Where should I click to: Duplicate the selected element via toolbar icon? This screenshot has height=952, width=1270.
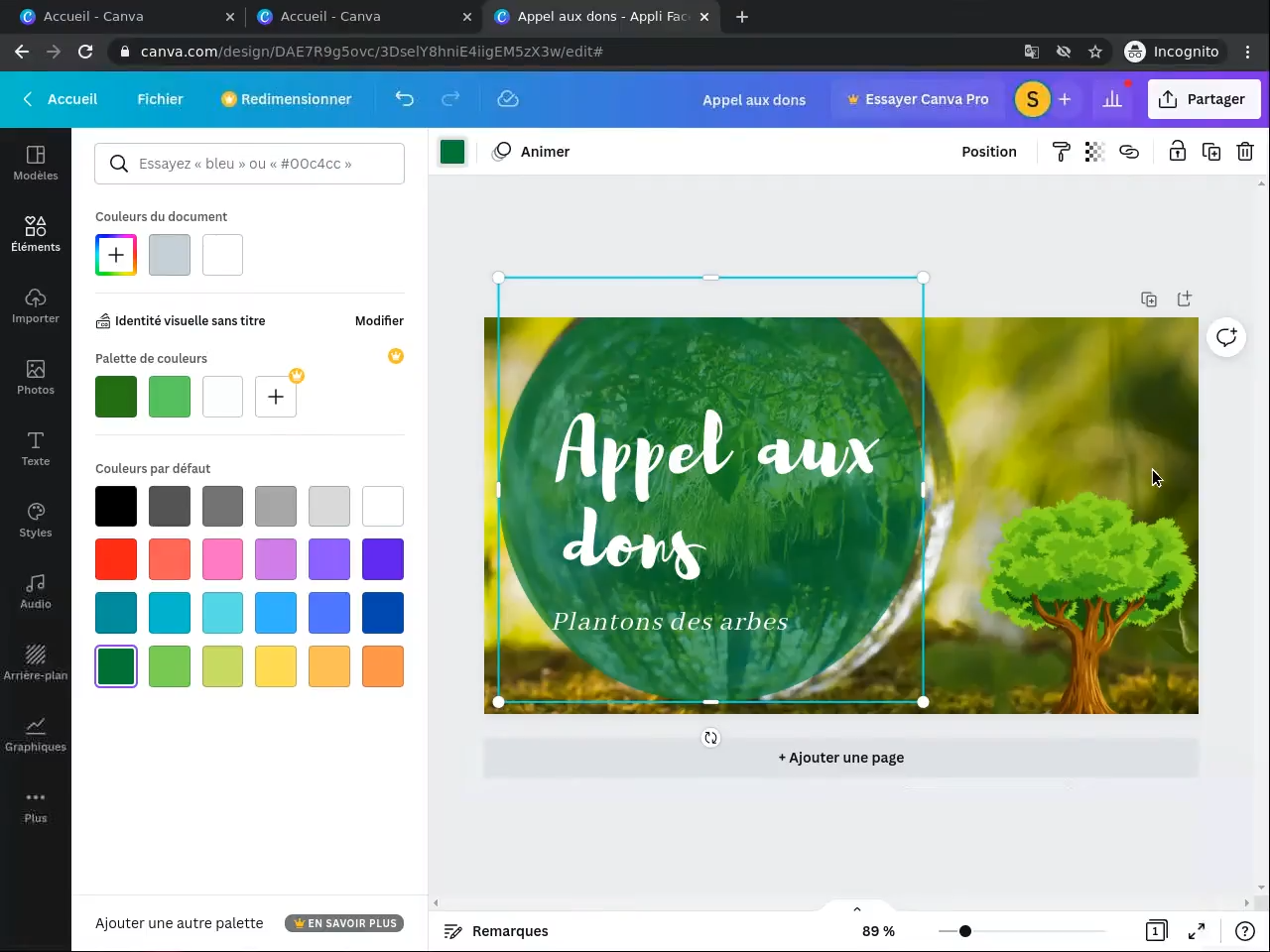(1211, 152)
